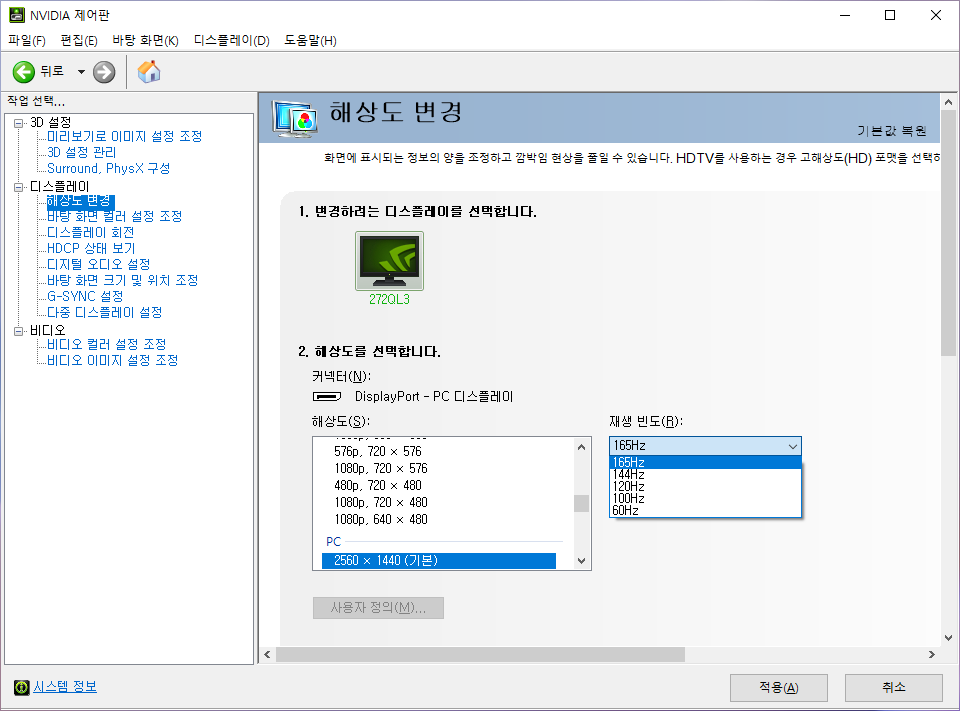Click the green Back arrow icon
This screenshot has width=960, height=711.
24,72
